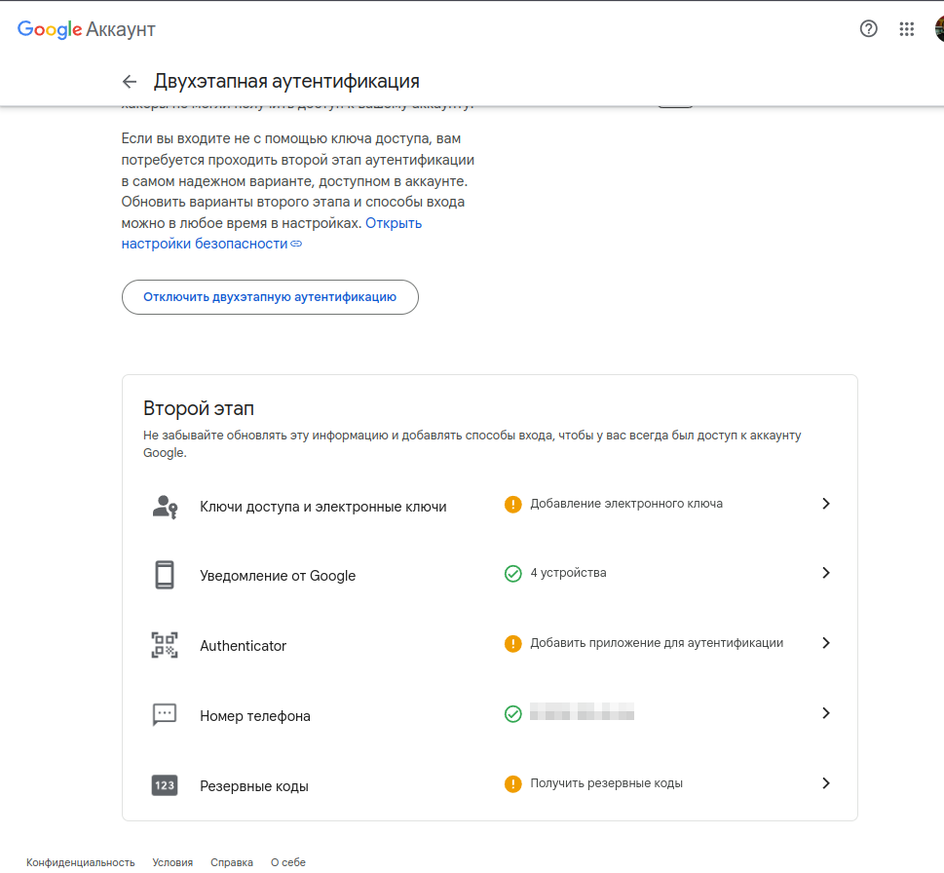Open the О себе footer link

click(x=288, y=862)
